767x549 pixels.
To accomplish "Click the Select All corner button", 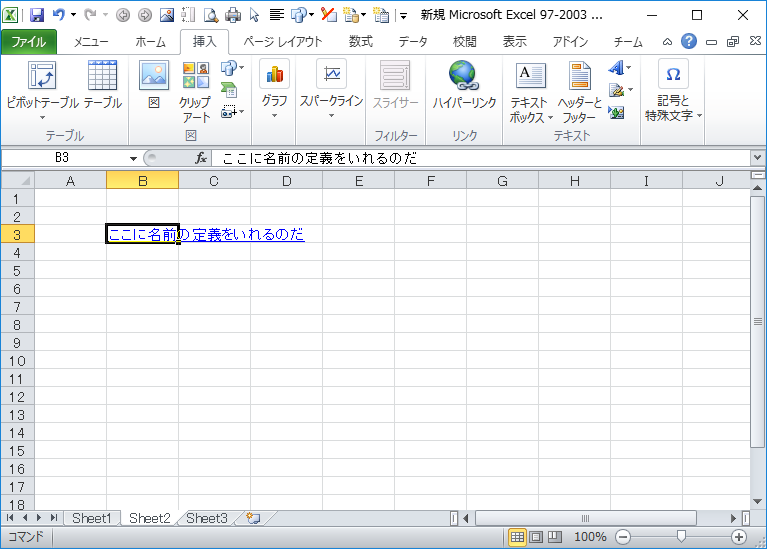I will [x=18, y=181].
